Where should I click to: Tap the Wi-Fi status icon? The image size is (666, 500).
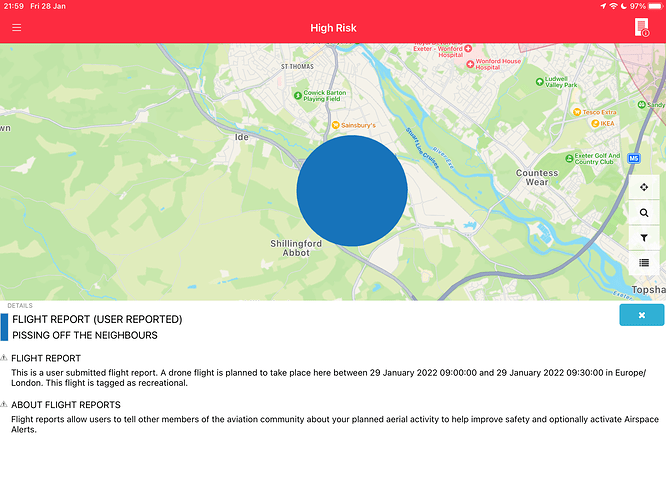point(613,6)
